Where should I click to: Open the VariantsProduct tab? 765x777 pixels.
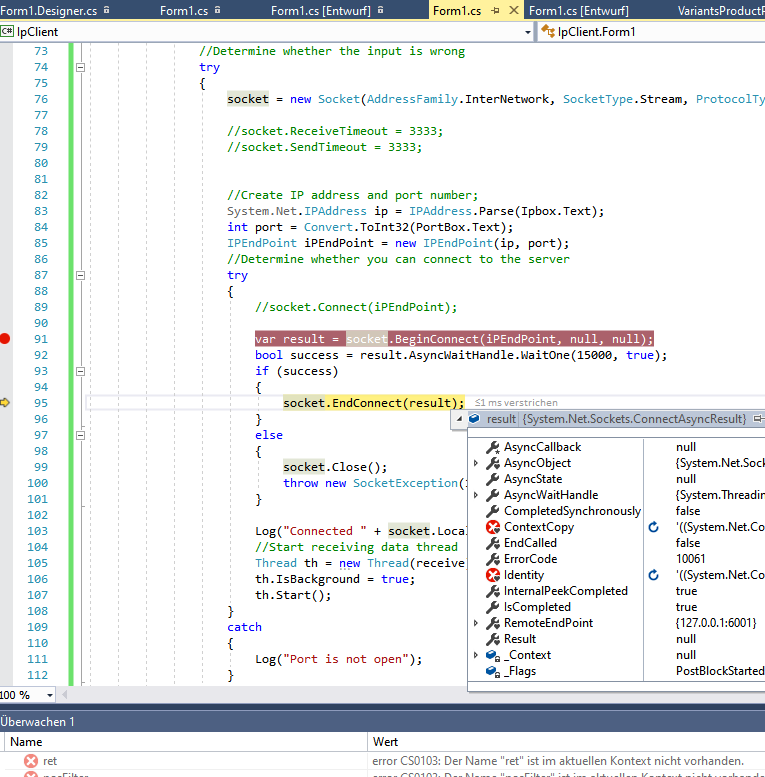721,10
